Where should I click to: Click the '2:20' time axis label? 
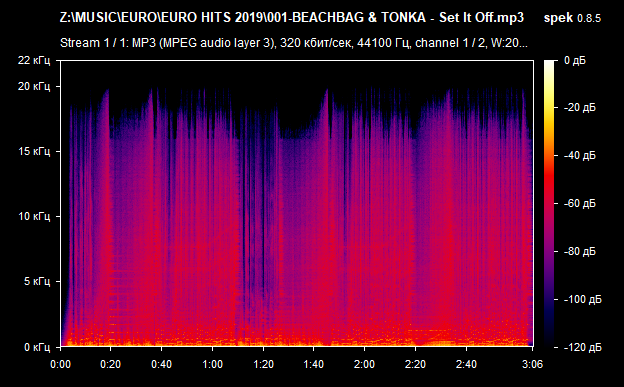pyautogui.click(x=415, y=364)
